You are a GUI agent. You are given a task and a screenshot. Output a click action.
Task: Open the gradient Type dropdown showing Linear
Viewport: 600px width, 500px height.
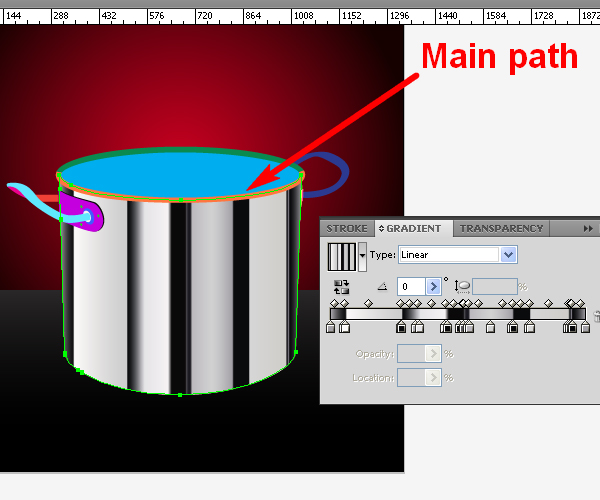pos(458,255)
